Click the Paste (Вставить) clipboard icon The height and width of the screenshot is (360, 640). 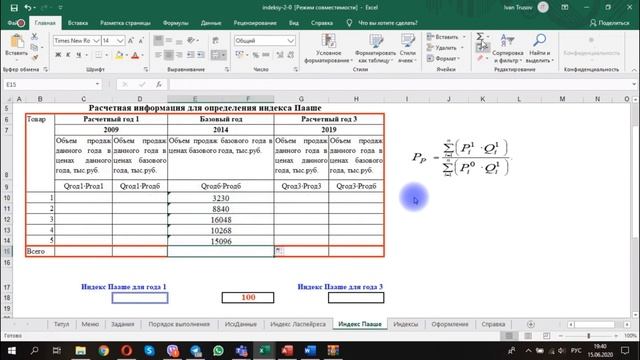(x=17, y=42)
